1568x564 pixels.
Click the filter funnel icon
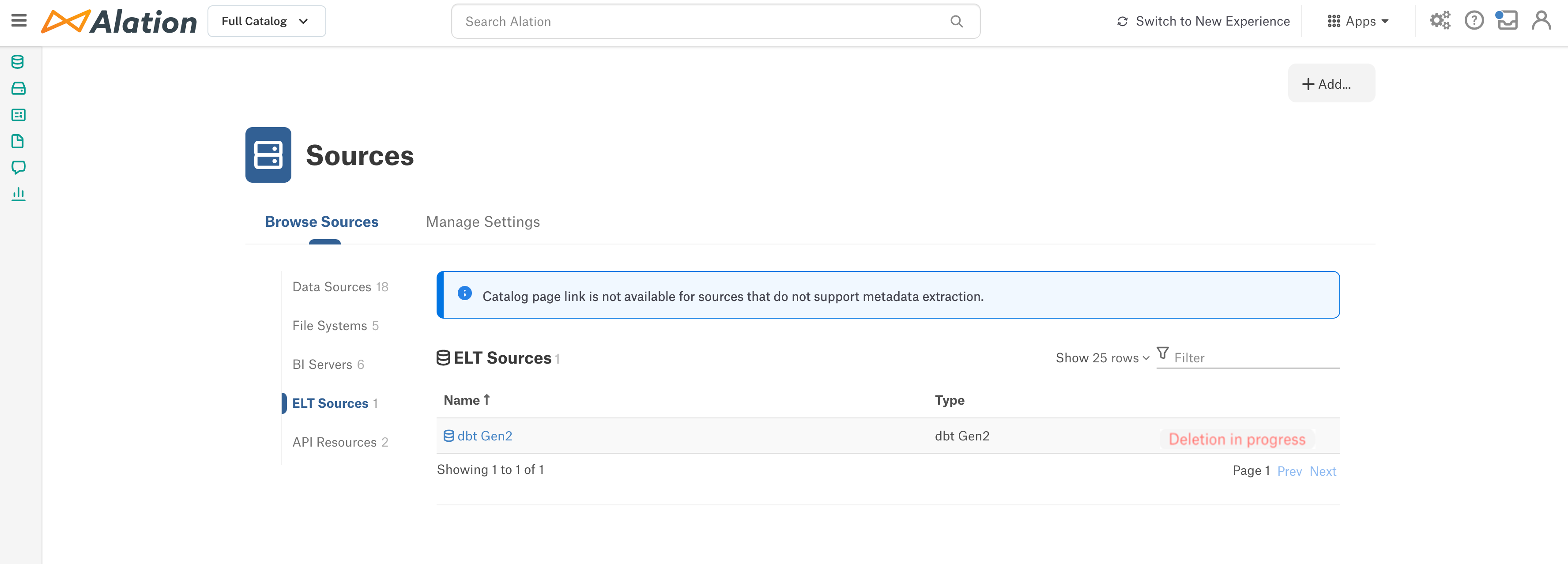coord(1162,353)
